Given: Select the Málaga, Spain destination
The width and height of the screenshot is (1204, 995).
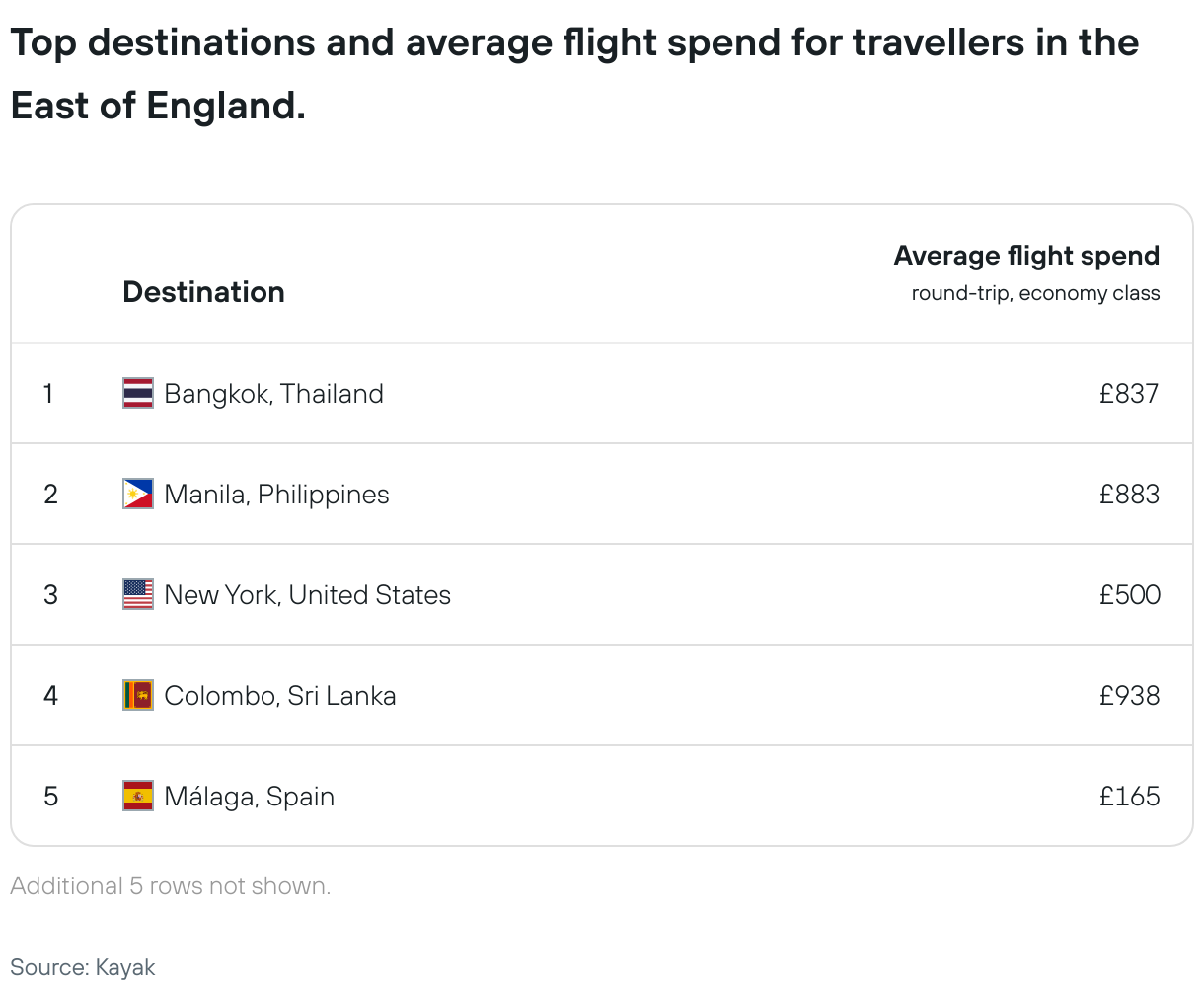Looking at the screenshot, I should pos(249,796).
